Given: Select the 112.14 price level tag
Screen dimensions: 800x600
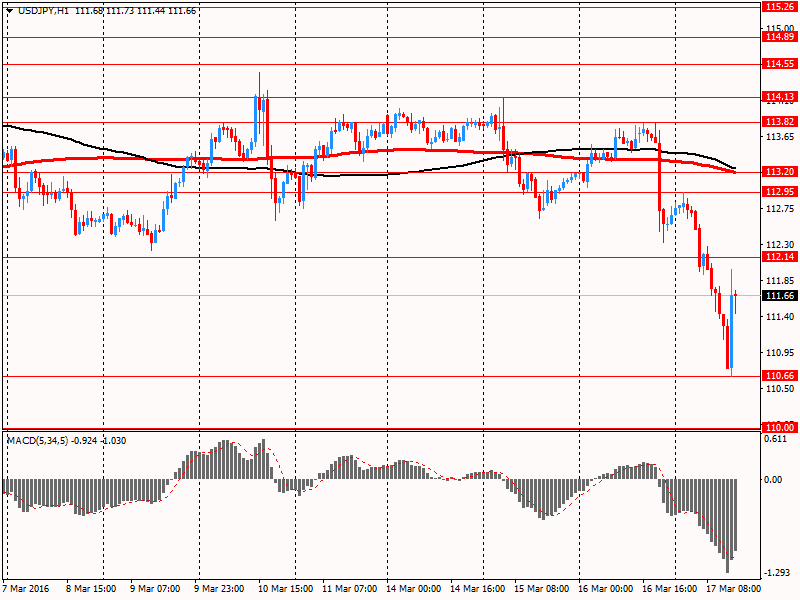Looking at the screenshot, I should click(779, 257).
